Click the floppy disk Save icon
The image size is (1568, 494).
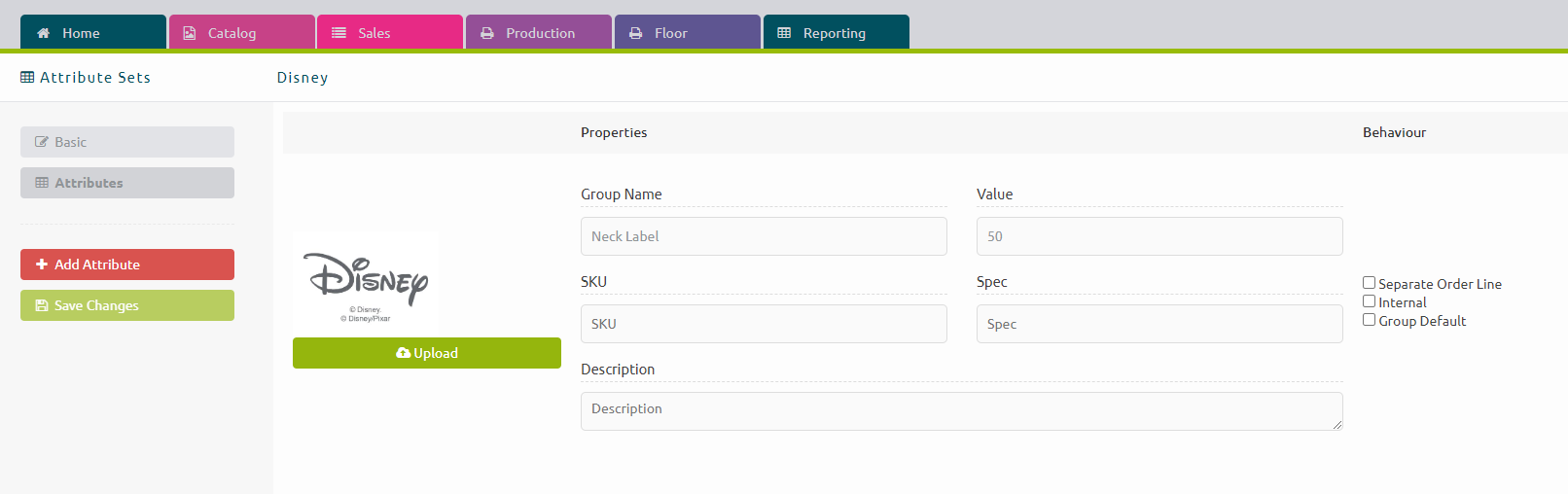pyautogui.click(x=42, y=305)
